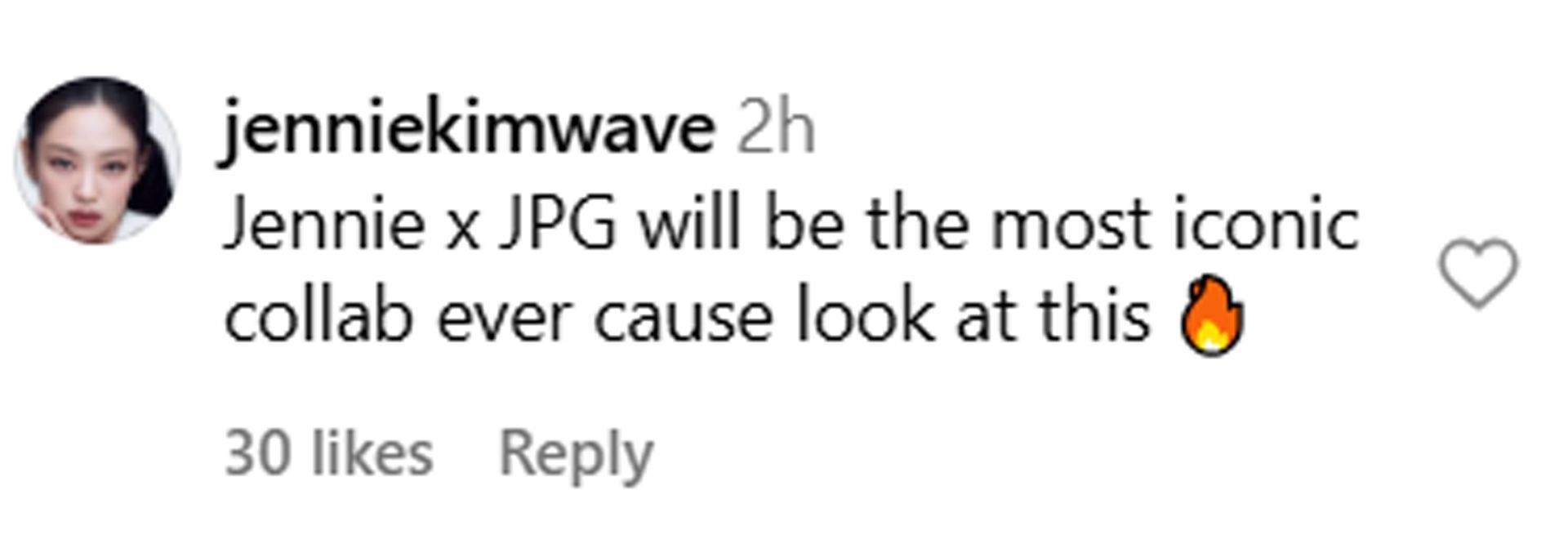Like the comment with the heart icon

(x=1477, y=273)
